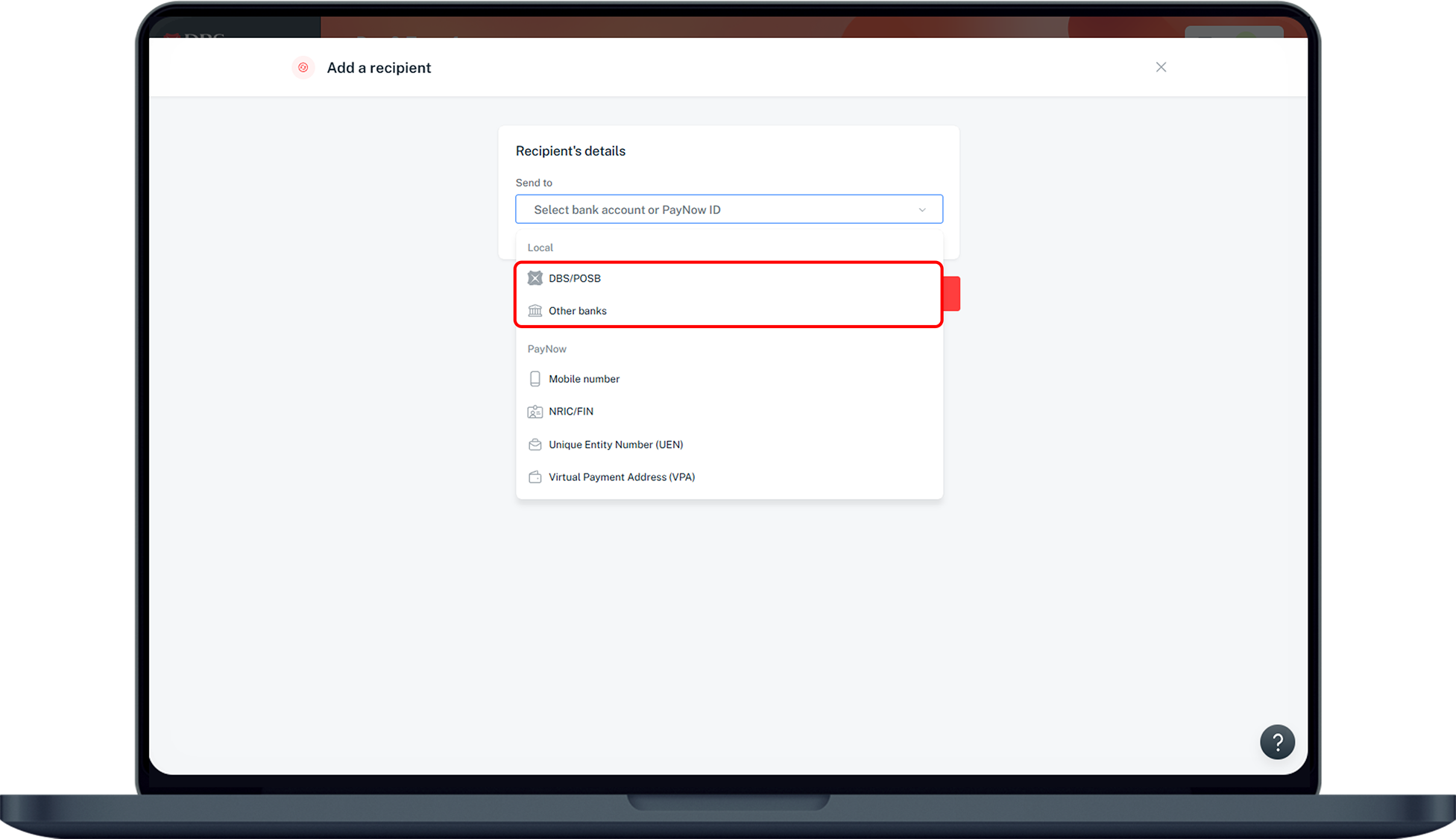Select the NRIC/FIN option

[571, 412]
